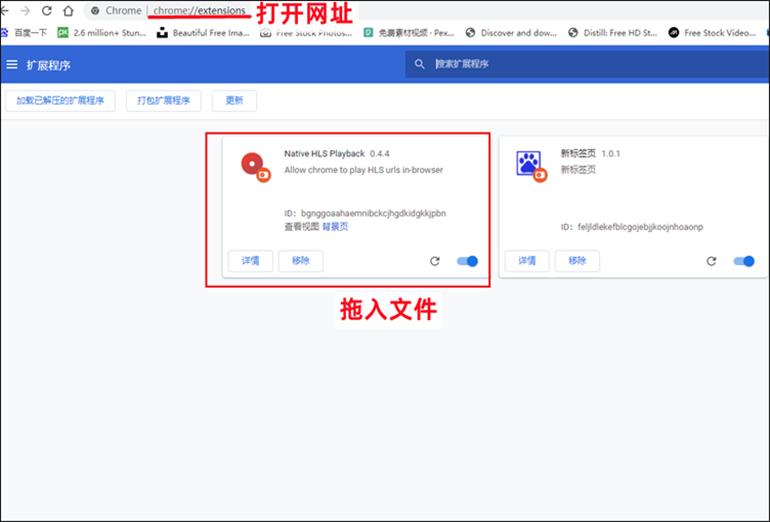This screenshot has height=522, width=770.
Task: Open the 百度一下 bookmark
Action: click(x=25, y=33)
